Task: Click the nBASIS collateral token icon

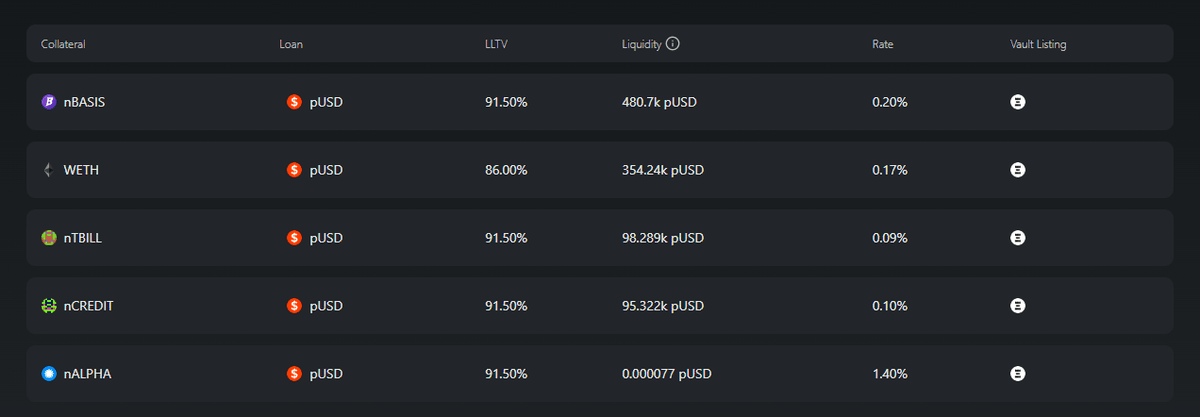Action: 48,102
